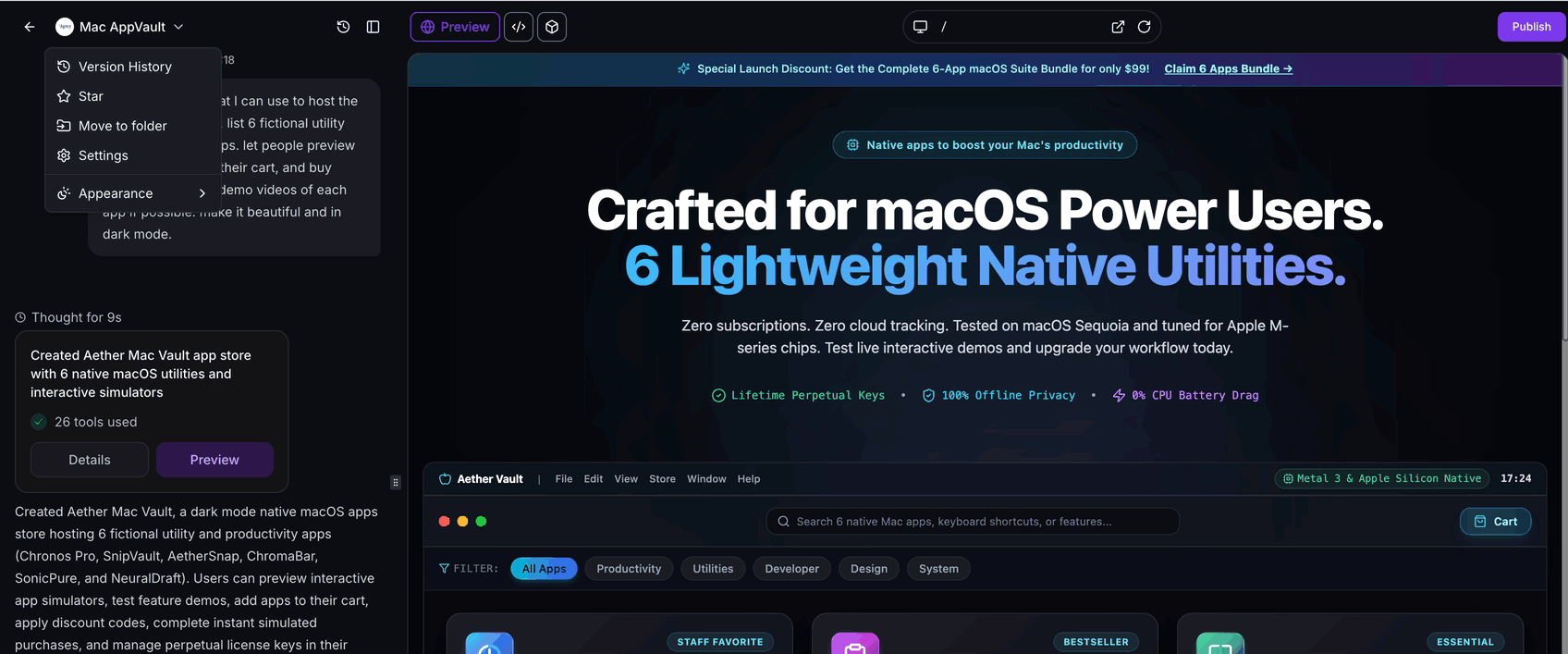Open preview in new tab icon
Image resolution: width=1568 pixels, height=654 pixels.
coord(1118,27)
